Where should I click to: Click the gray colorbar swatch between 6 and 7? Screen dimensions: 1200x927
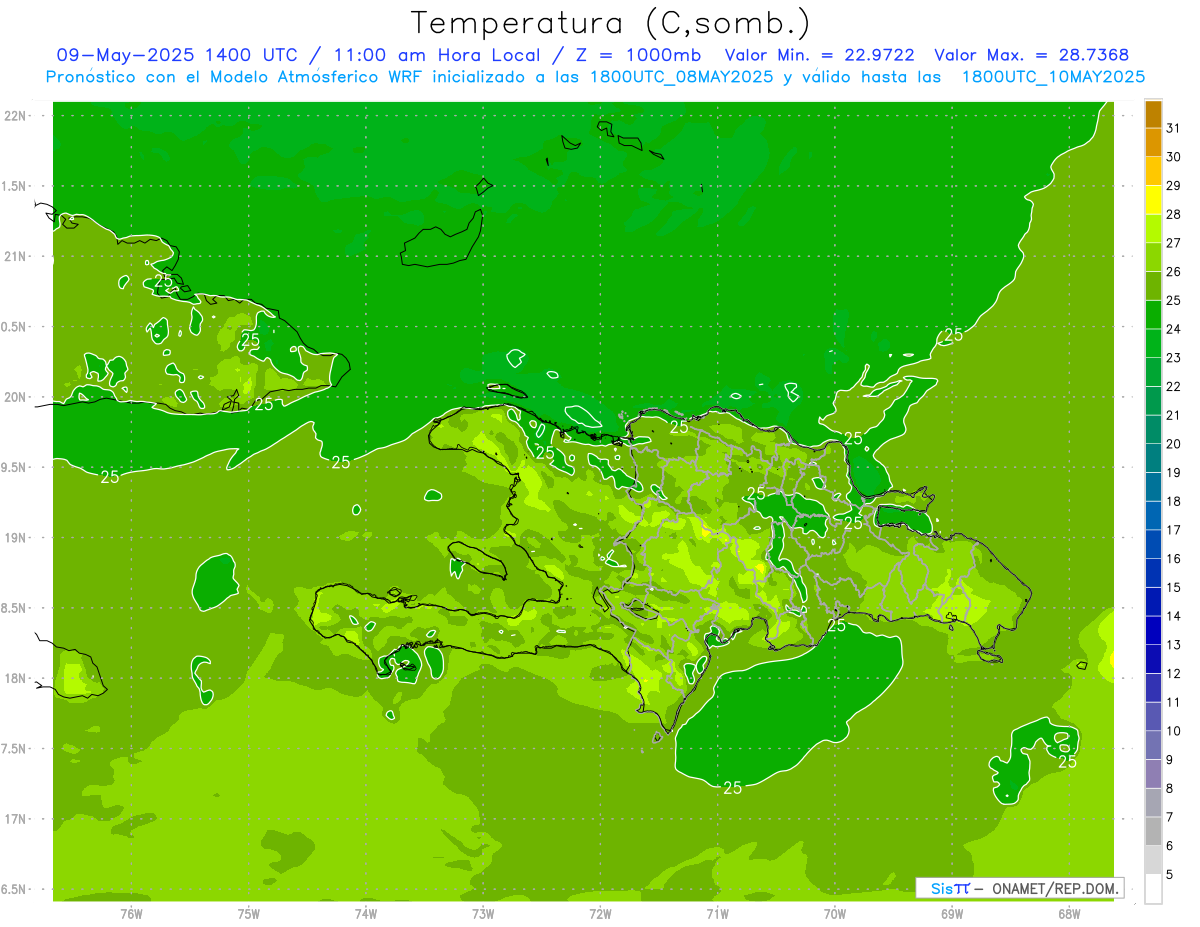coord(1153,832)
